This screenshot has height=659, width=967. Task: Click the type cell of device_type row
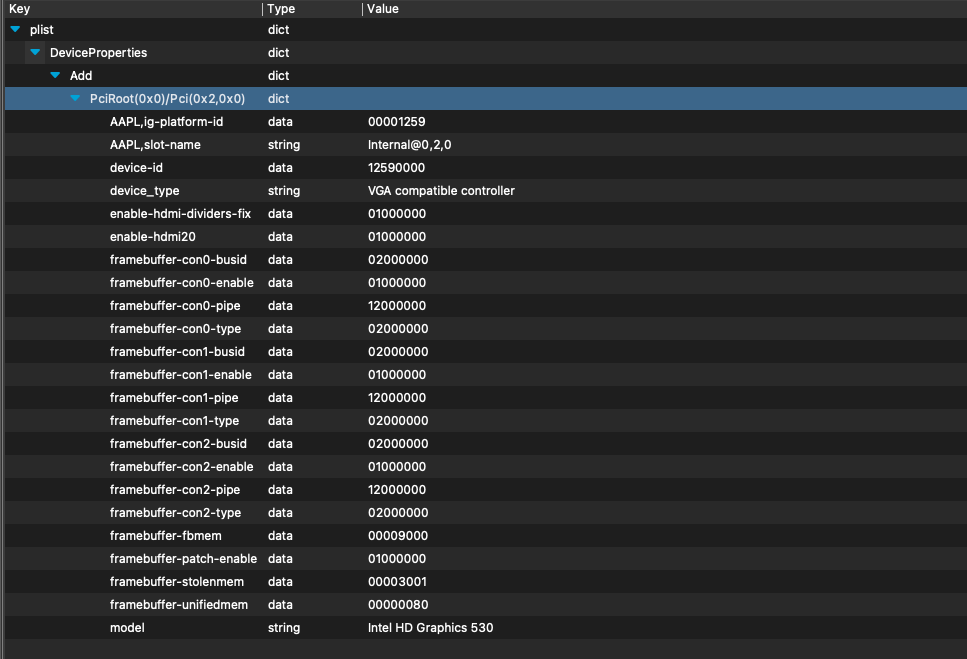click(x=284, y=190)
